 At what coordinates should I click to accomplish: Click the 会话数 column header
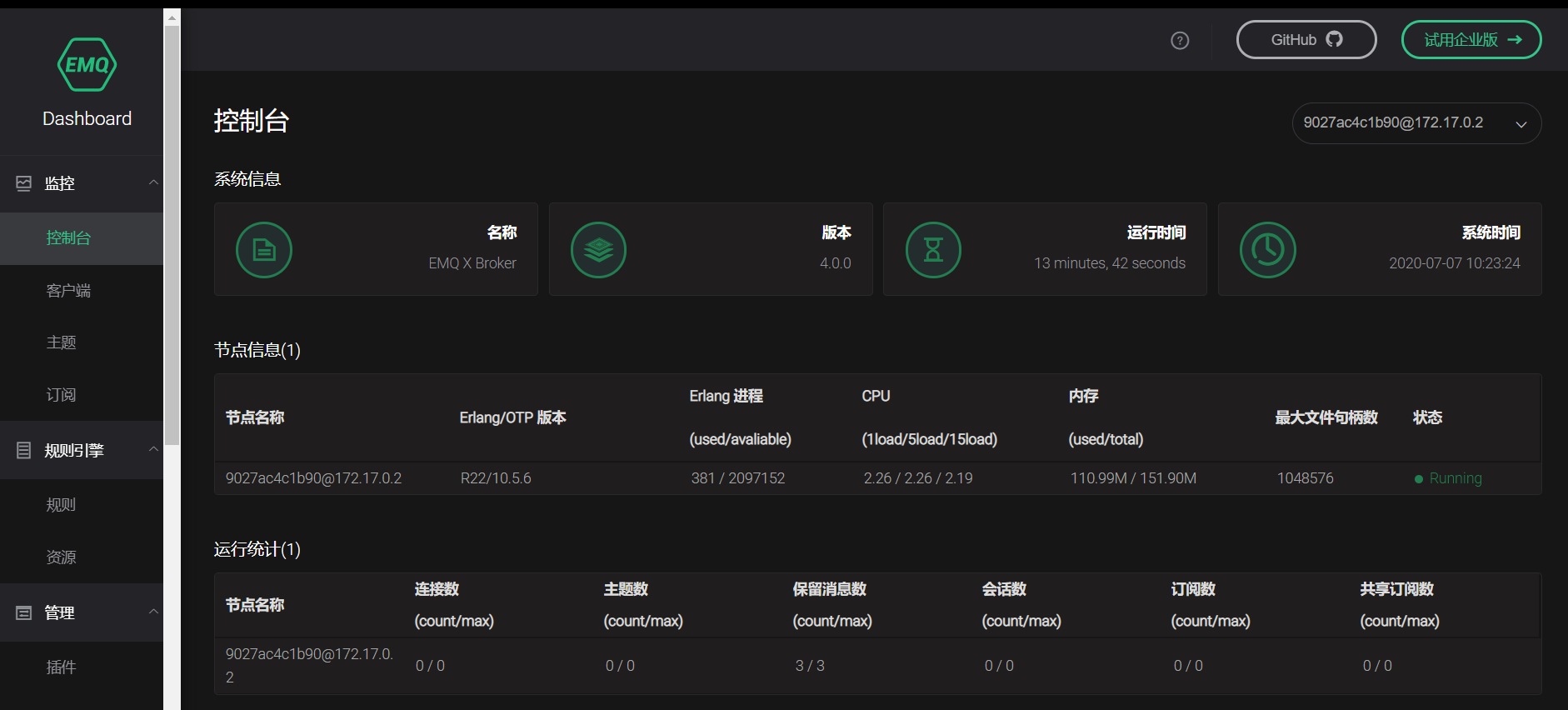click(x=1004, y=589)
